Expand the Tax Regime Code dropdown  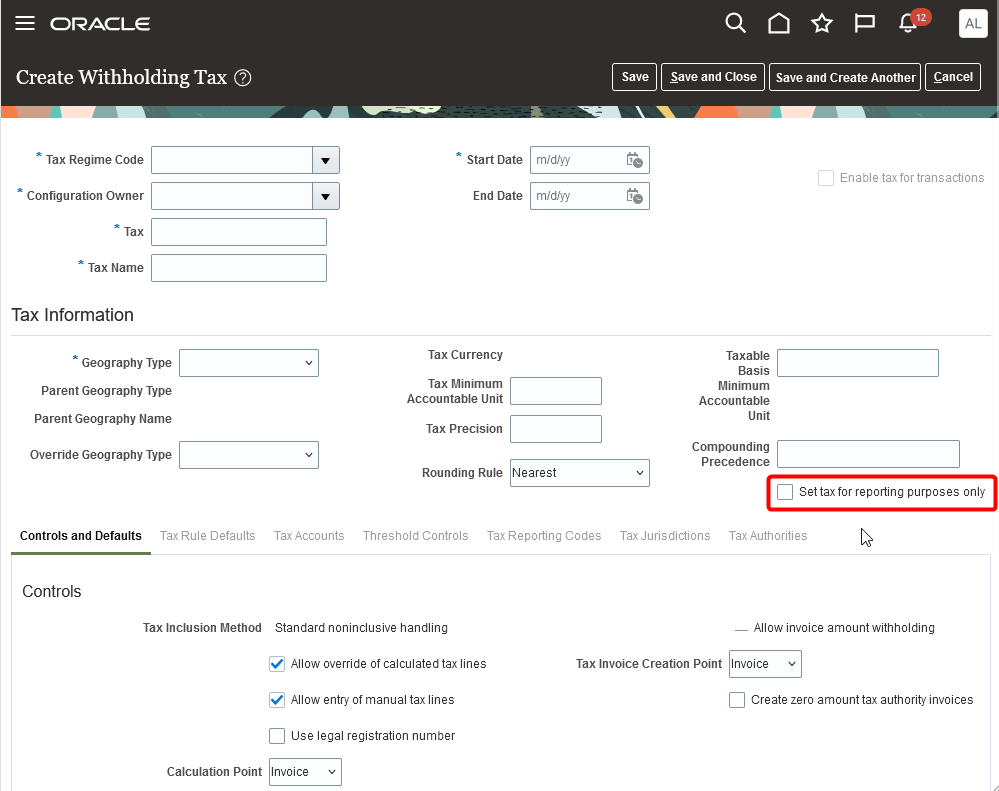[325, 160]
